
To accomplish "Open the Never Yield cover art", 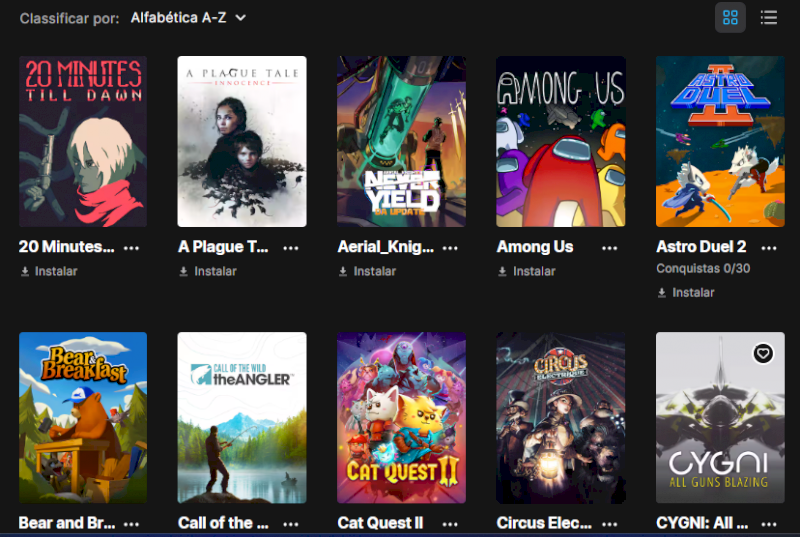I will tap(401, 141).
